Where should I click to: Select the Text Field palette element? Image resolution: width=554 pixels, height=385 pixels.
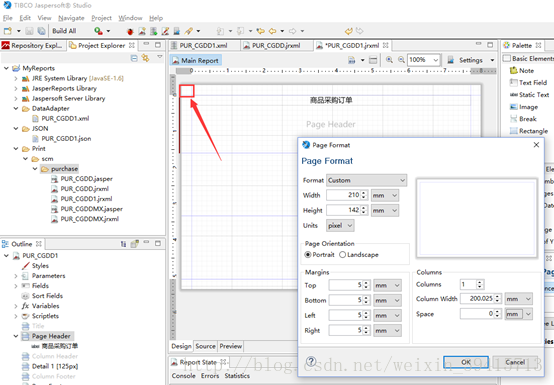(x=528, y=83)
